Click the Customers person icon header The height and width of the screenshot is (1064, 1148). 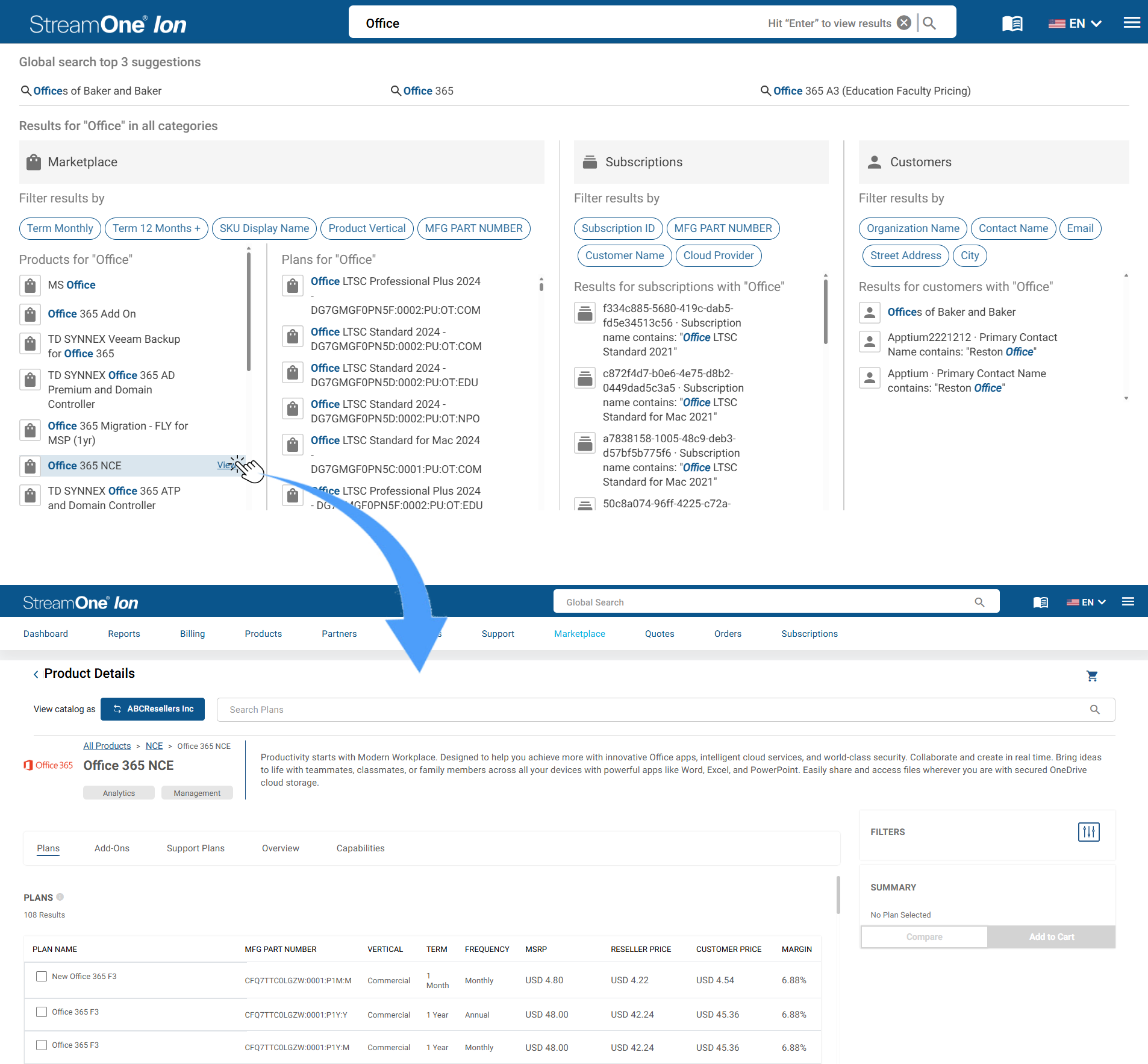[875, 162]
